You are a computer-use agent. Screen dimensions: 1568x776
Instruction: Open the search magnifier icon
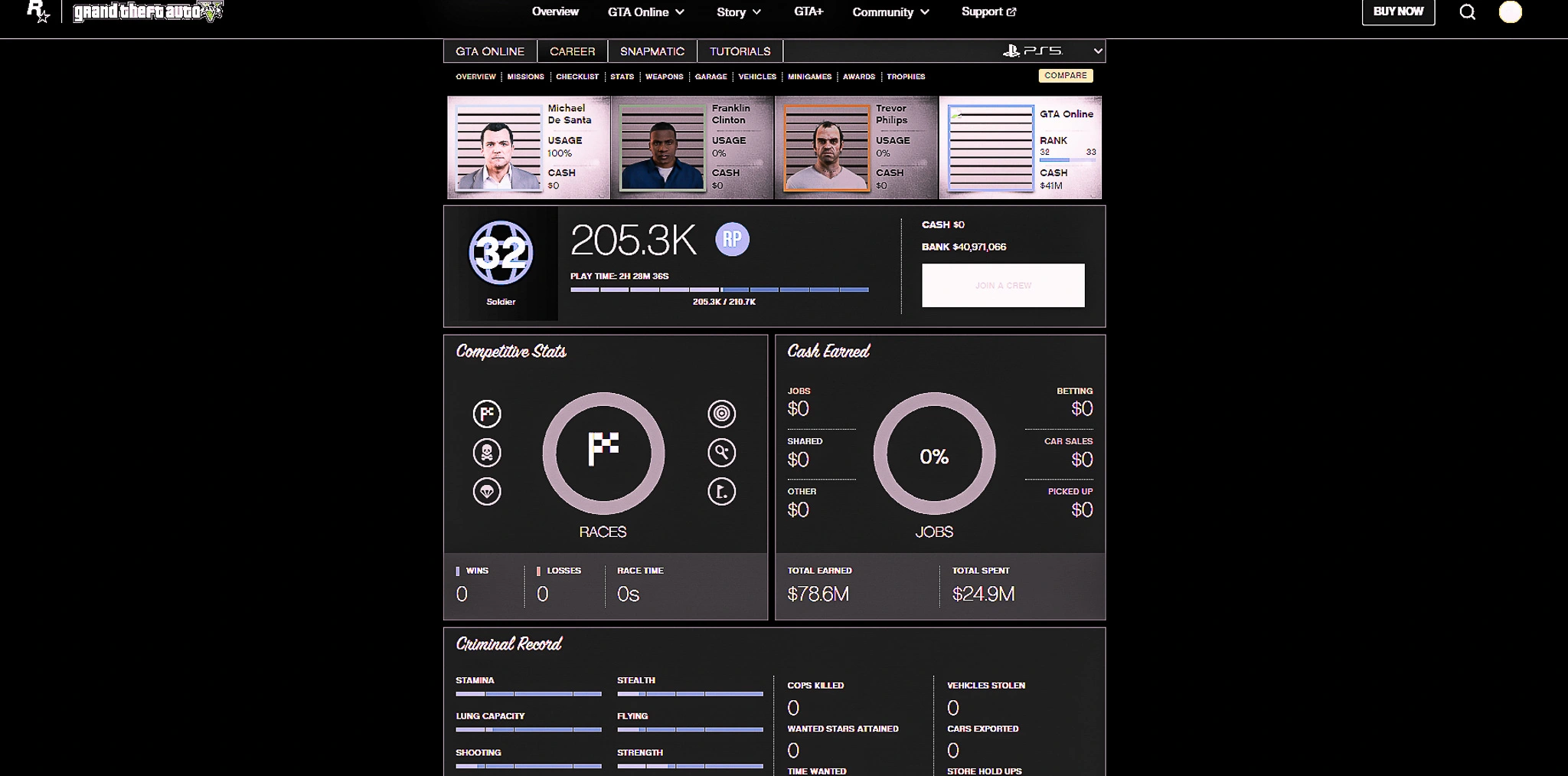1467,12
